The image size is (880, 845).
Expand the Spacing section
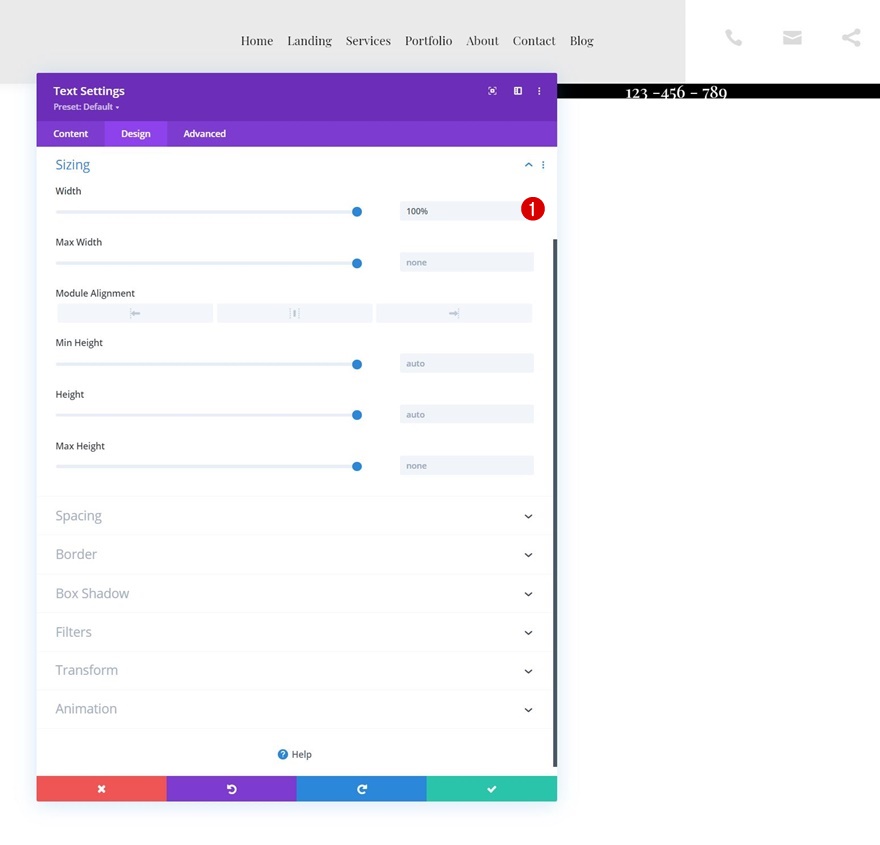point(295,516)
